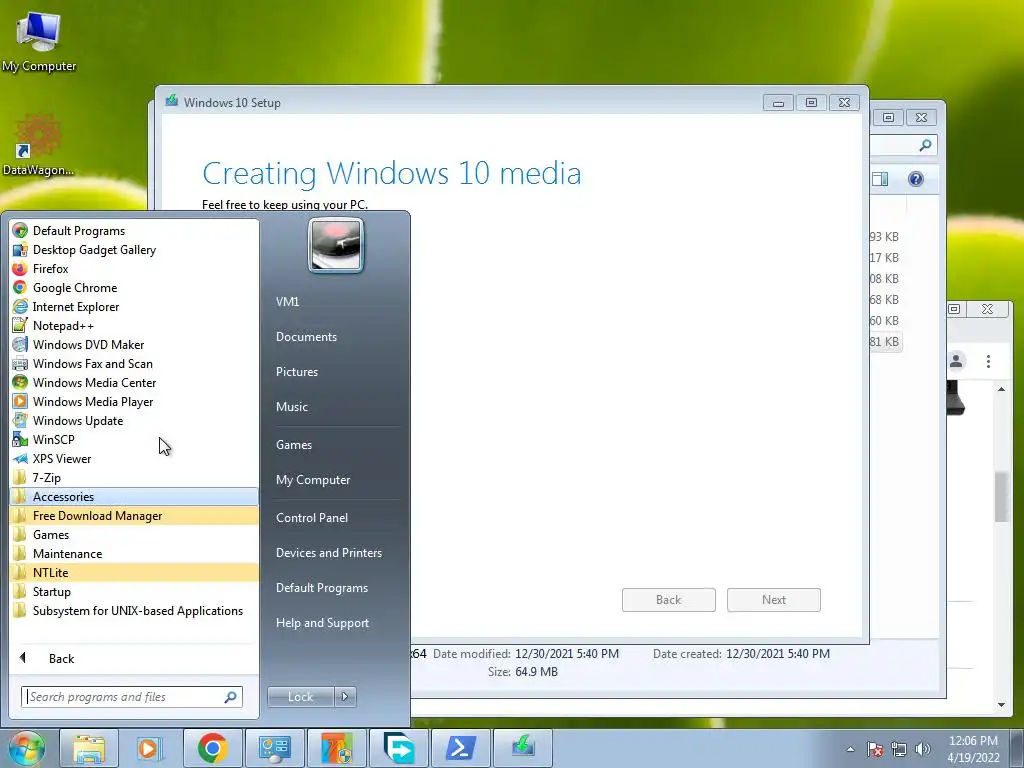
Task: Open Windows Media Player taskbar icon
Action: (150, 748)
